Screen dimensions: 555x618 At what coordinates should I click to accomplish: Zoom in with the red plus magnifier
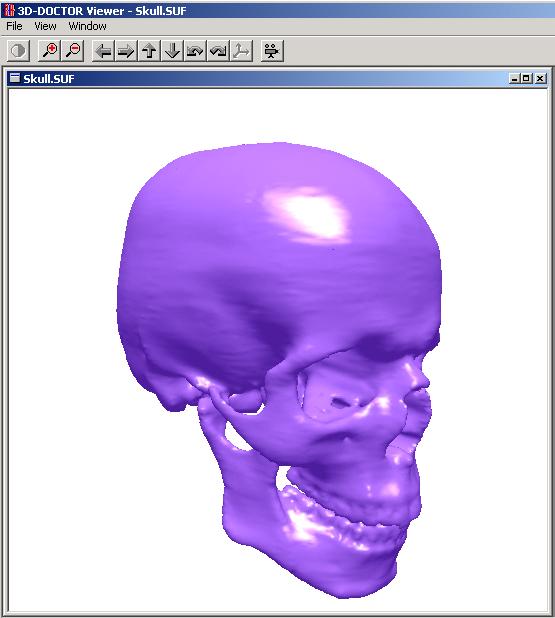(x=50, y=51)
